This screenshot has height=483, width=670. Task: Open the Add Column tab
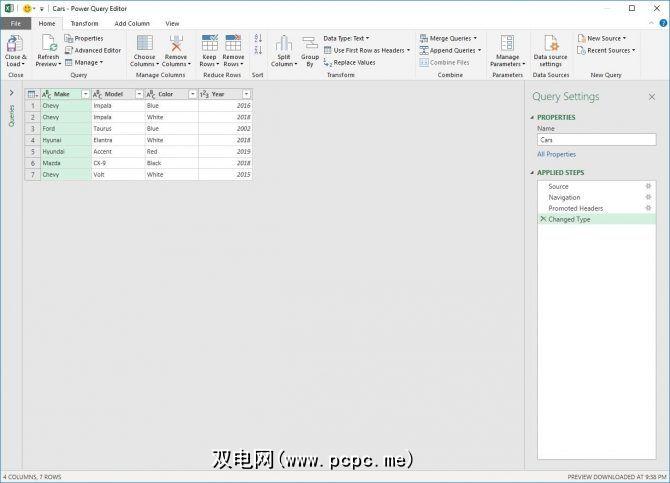pyautogui.click(x=132, y=23)
